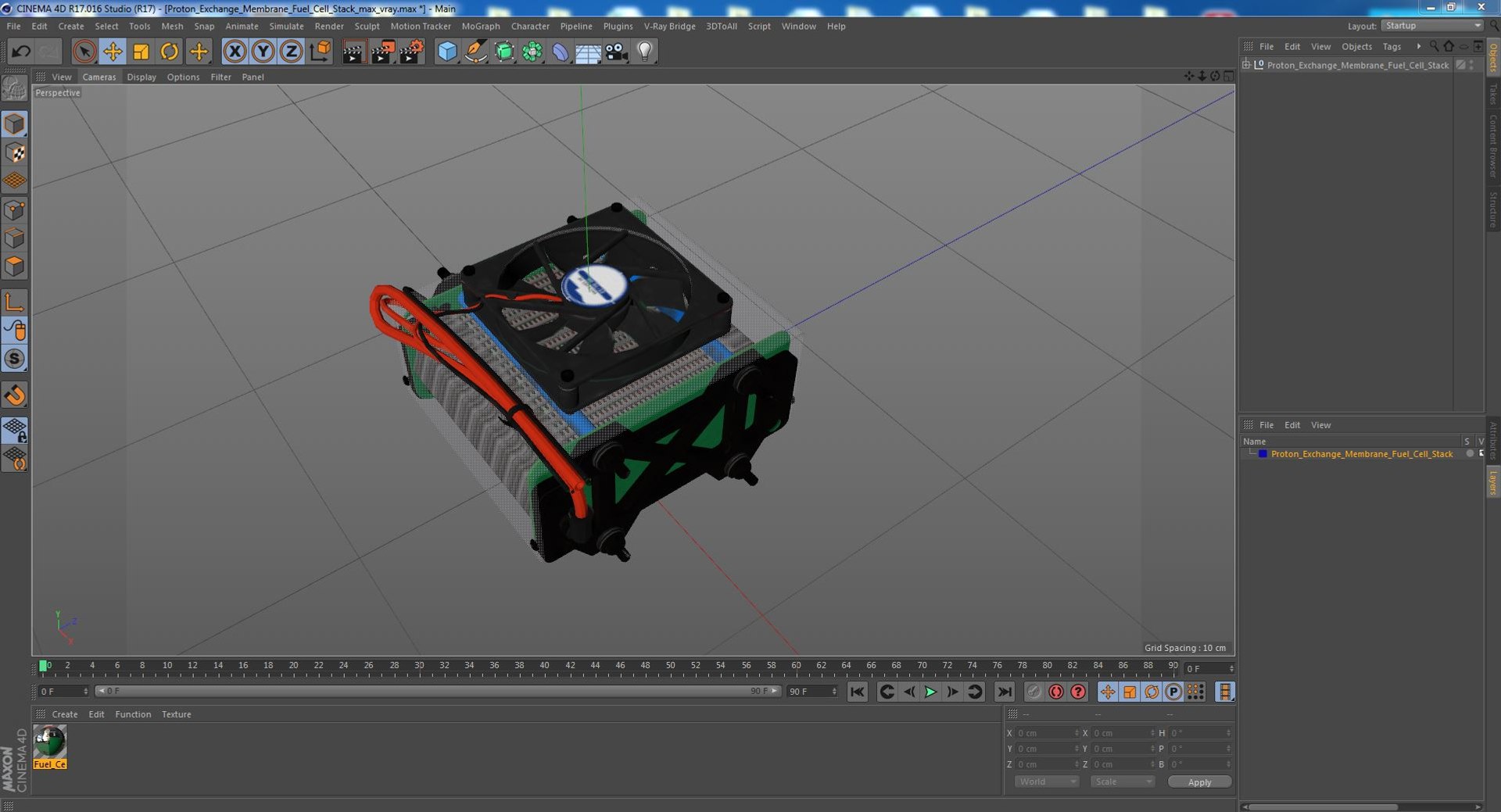Viewport: 1501px width, 812px height.
Task: Click the Make Editable icon
Action: pos(15,88)
